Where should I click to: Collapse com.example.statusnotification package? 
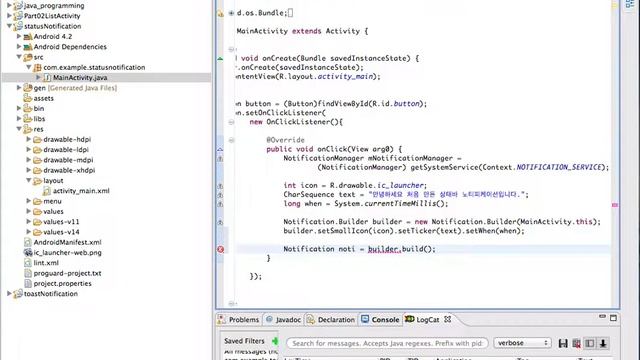[29, 67]
